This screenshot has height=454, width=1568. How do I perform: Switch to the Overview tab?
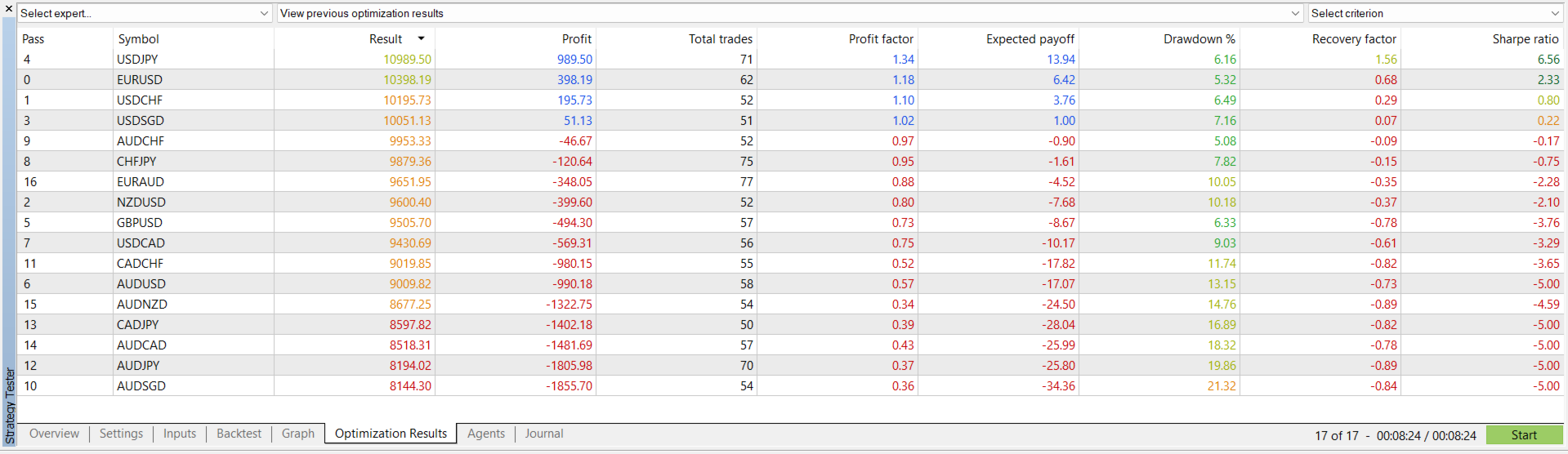click(x=54, y=434)
